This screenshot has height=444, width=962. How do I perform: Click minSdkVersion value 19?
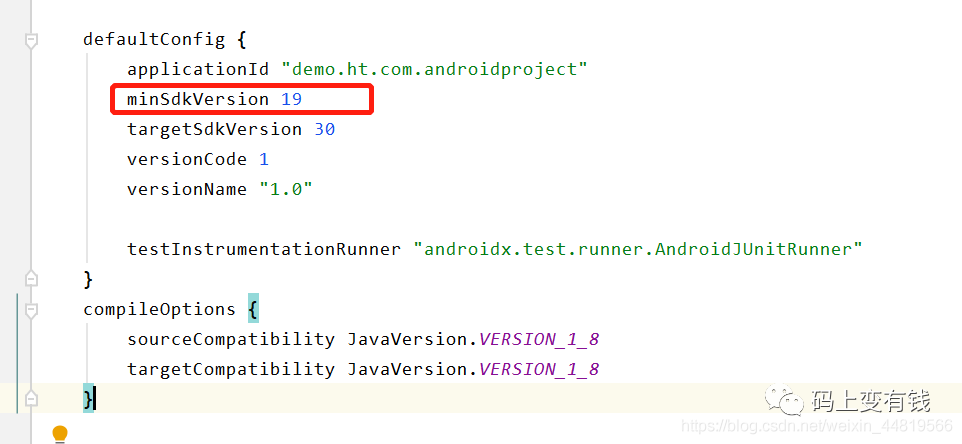[292, 99]
